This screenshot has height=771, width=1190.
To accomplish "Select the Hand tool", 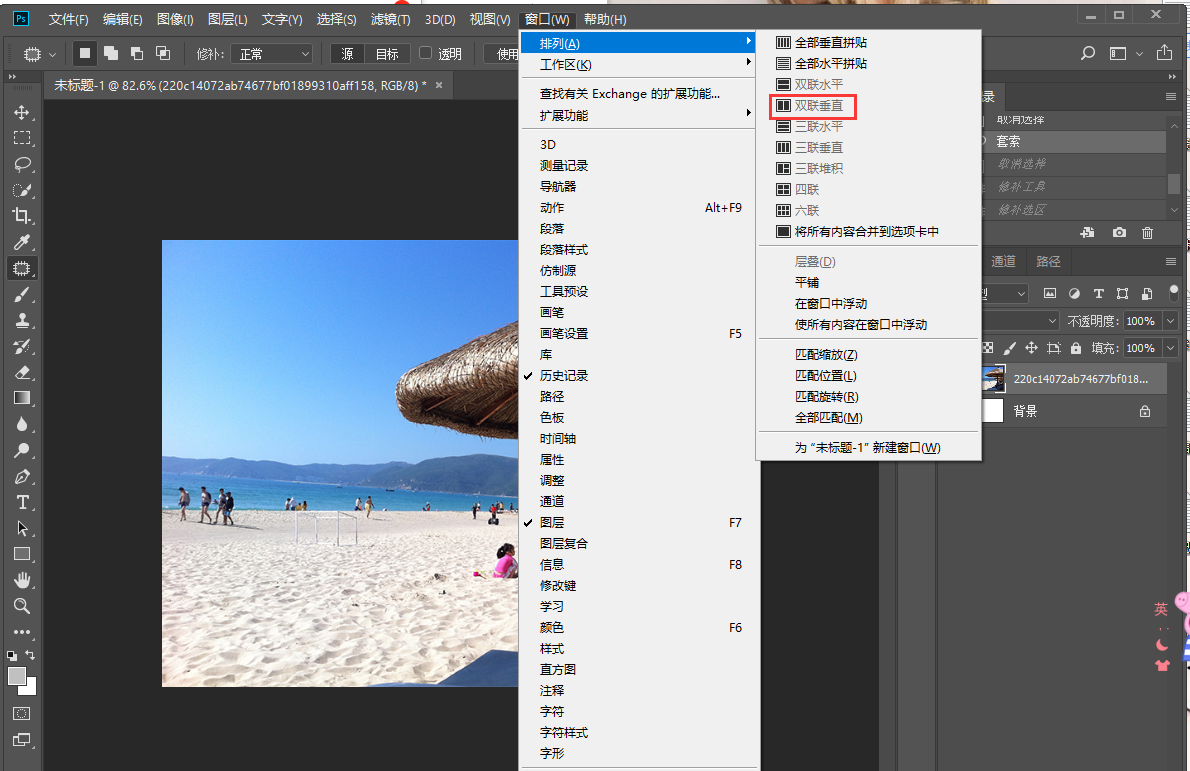I will click(22, 581).
